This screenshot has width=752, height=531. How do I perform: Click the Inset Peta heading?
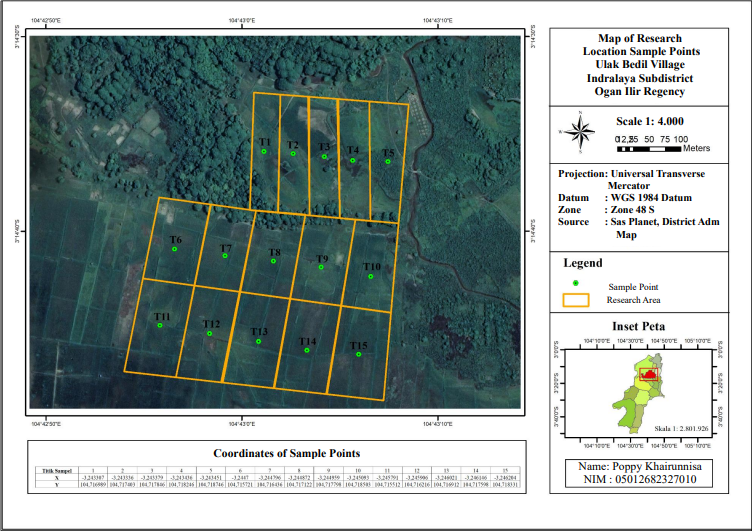(x=641, y=327)
